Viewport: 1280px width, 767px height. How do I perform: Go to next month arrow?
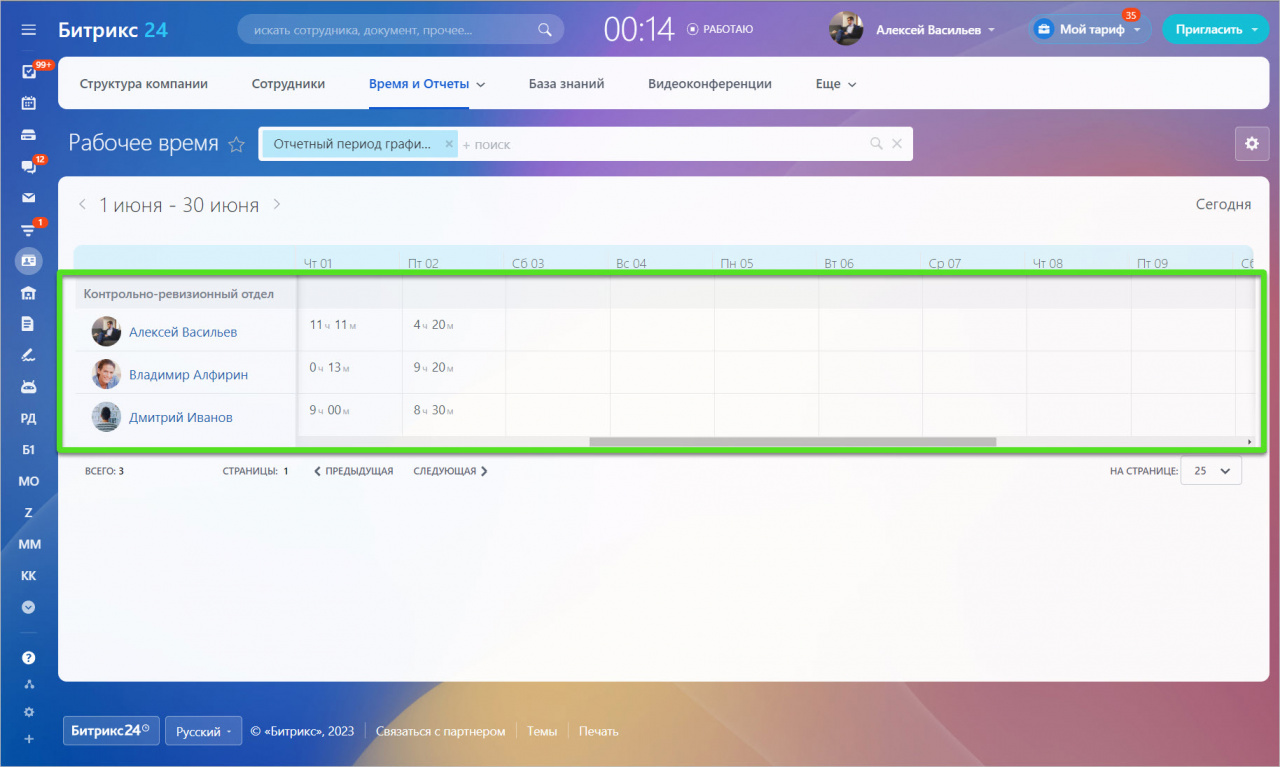(277, 204)
